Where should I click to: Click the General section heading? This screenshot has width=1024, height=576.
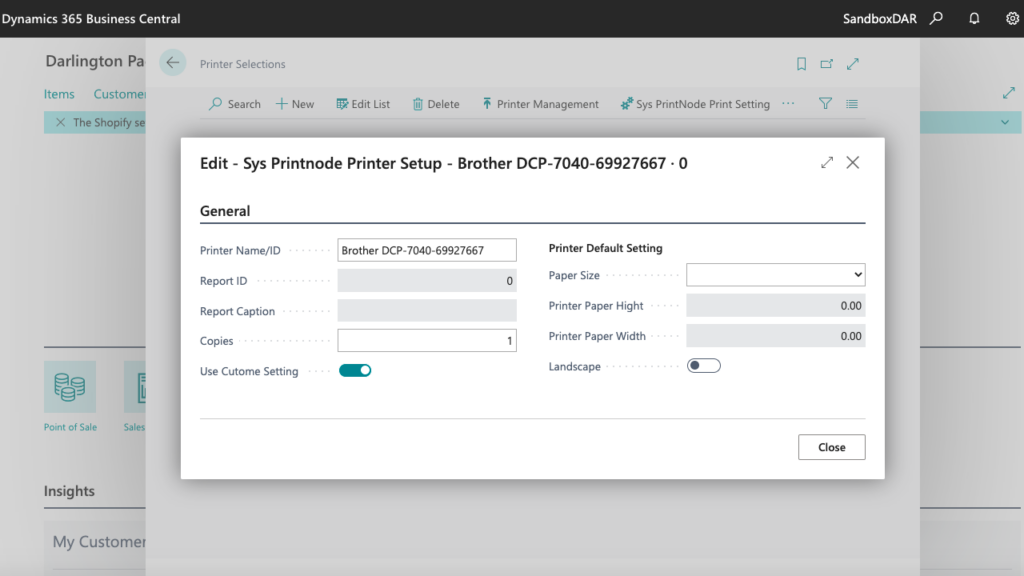click(x=225, y=211)
